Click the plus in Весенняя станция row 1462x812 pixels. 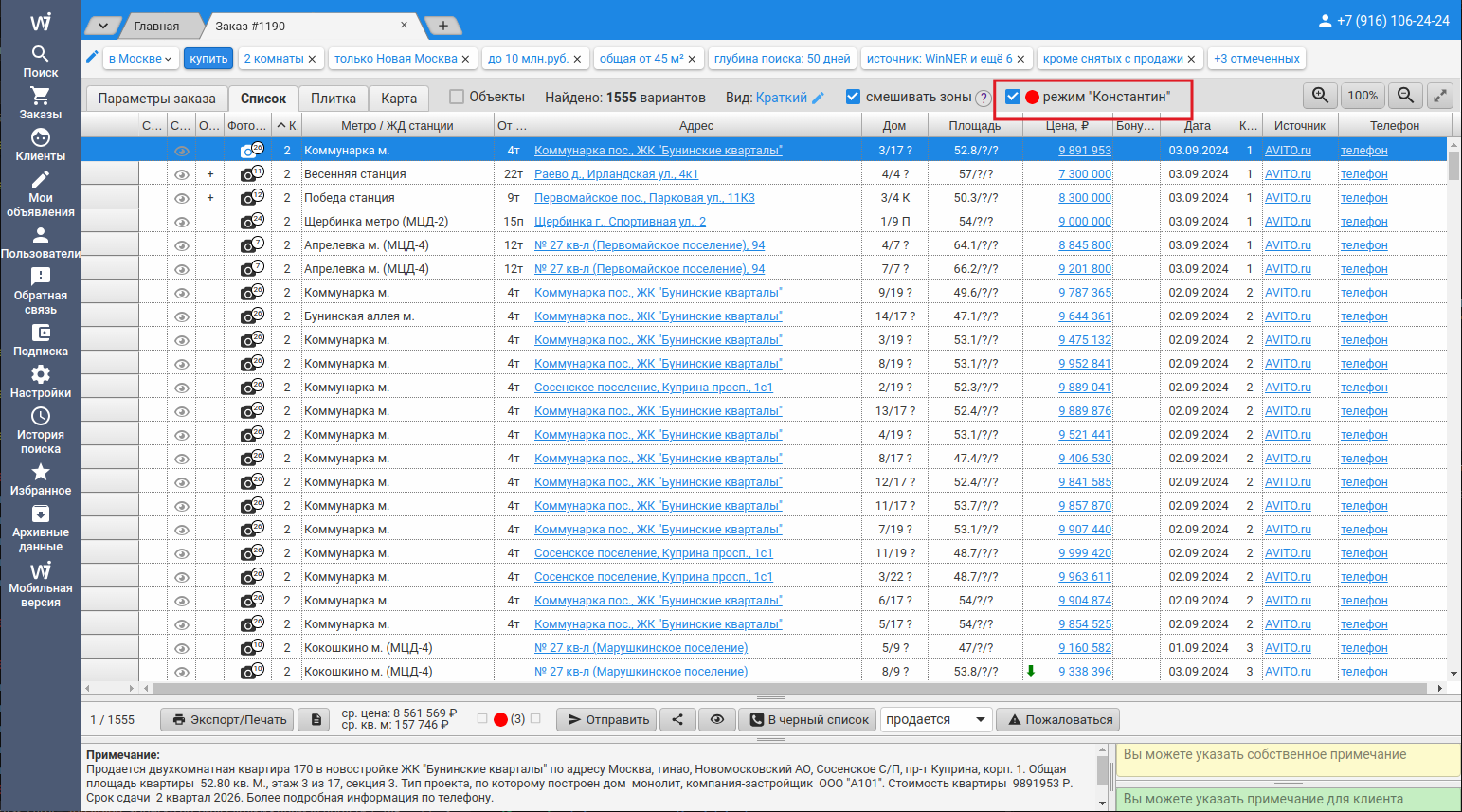(x=209, y=174)
